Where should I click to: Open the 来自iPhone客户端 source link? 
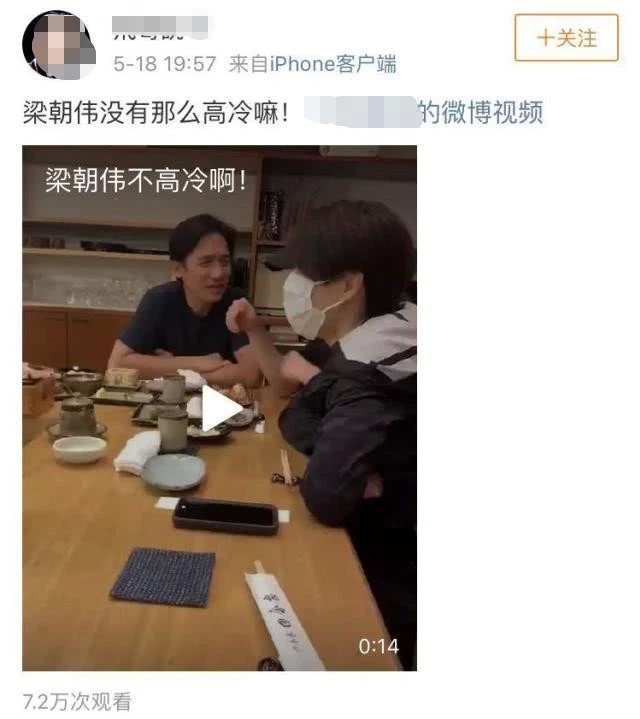pos(312,64)
